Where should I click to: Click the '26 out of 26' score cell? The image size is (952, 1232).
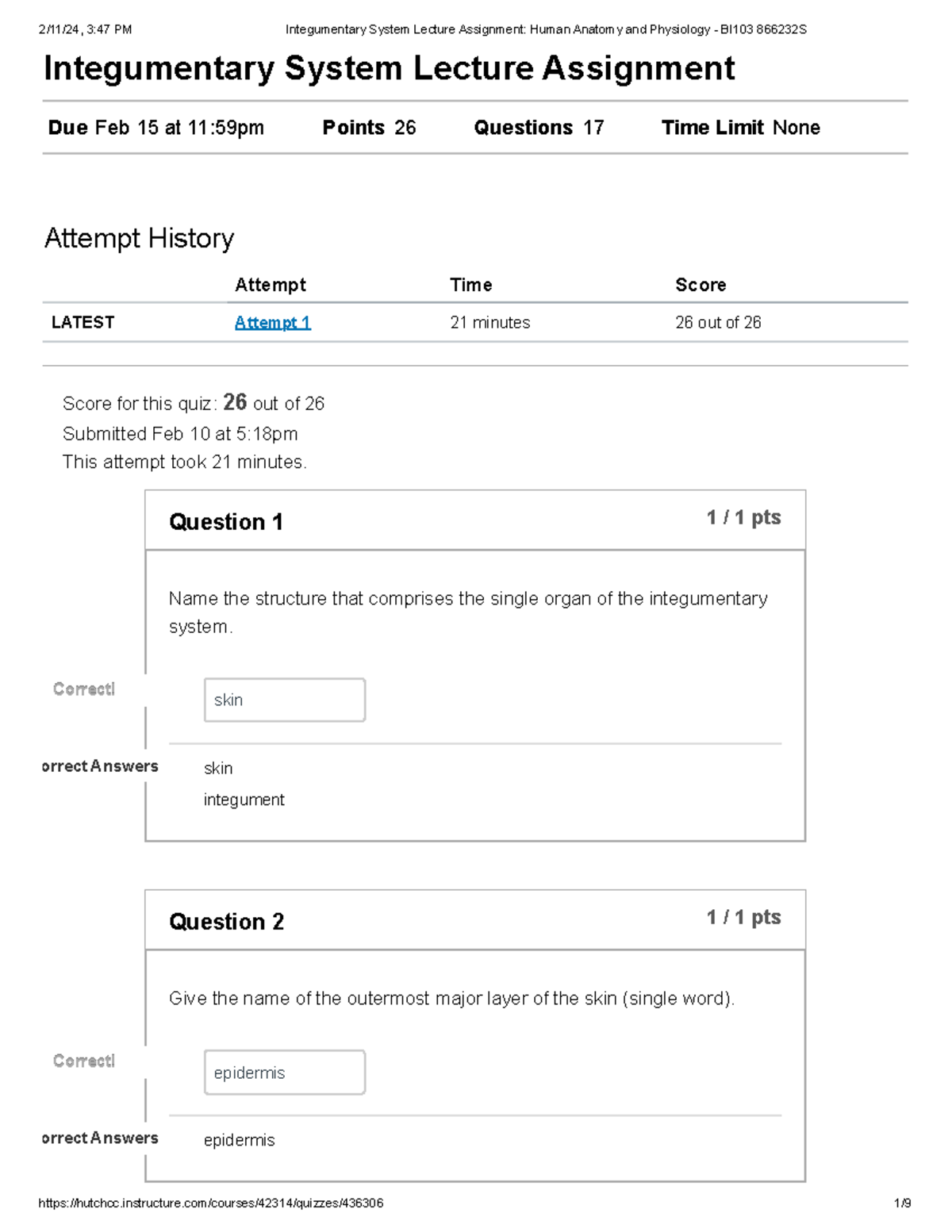[718, 322]
